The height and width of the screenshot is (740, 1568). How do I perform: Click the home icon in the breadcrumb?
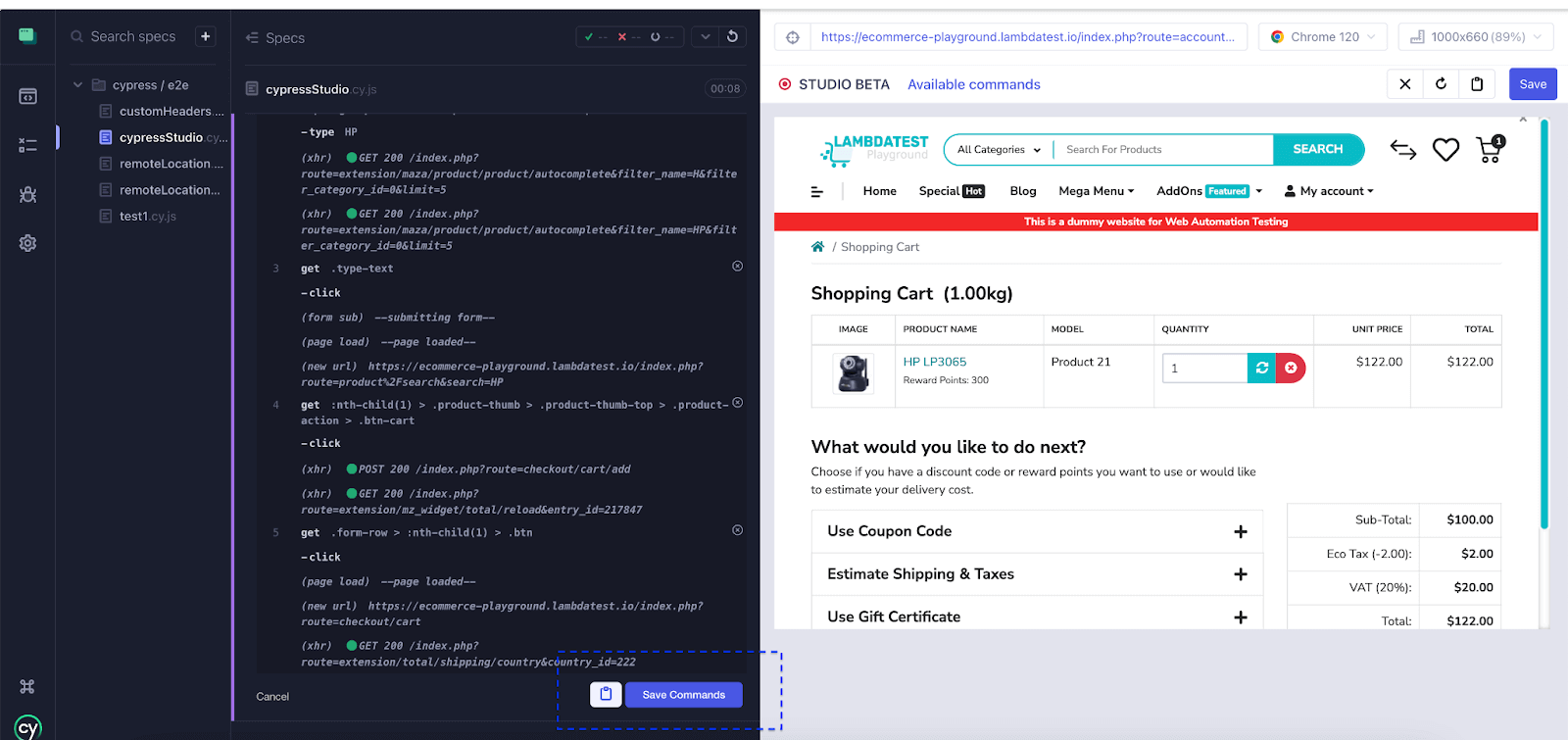817,247
